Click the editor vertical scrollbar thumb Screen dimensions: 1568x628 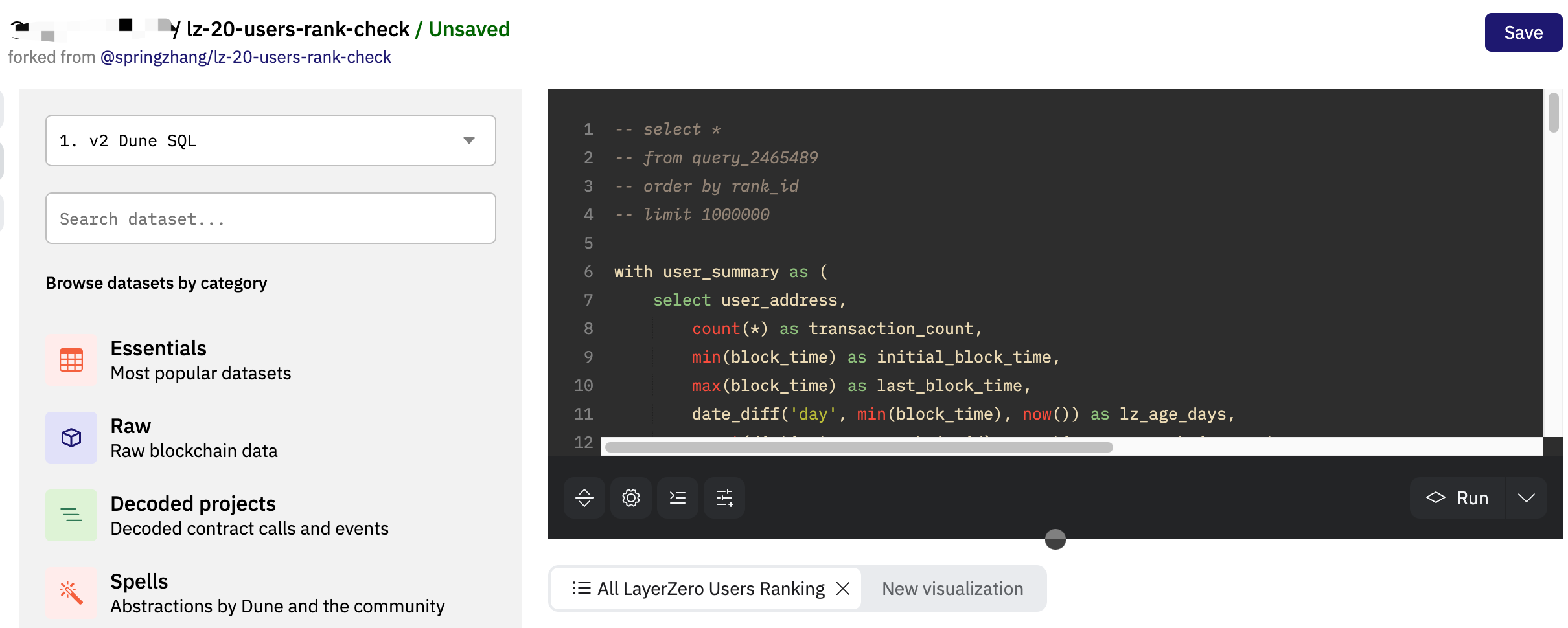[1553, 113]
